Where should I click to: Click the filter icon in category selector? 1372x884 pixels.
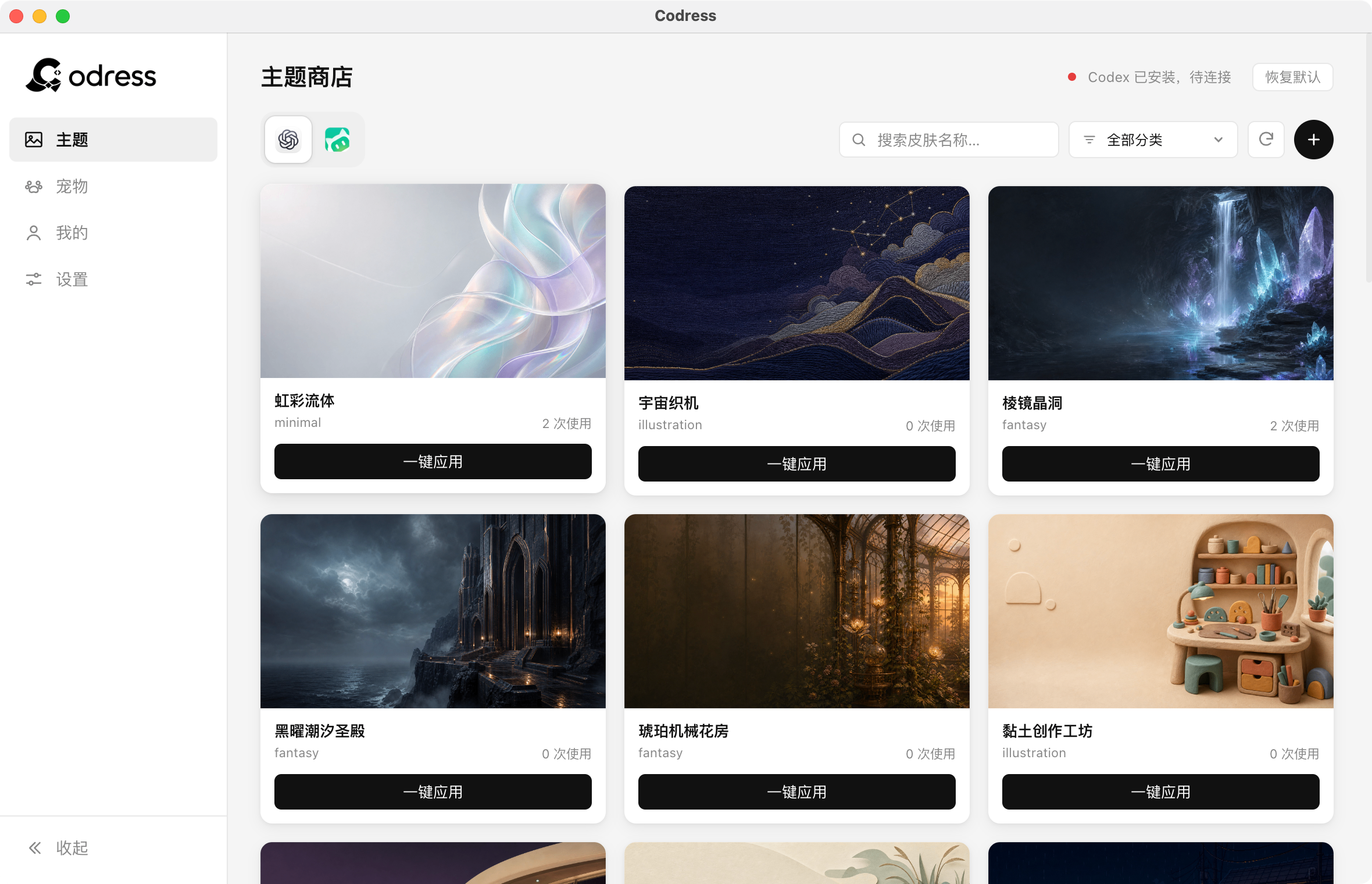(x=1089, y=140)
